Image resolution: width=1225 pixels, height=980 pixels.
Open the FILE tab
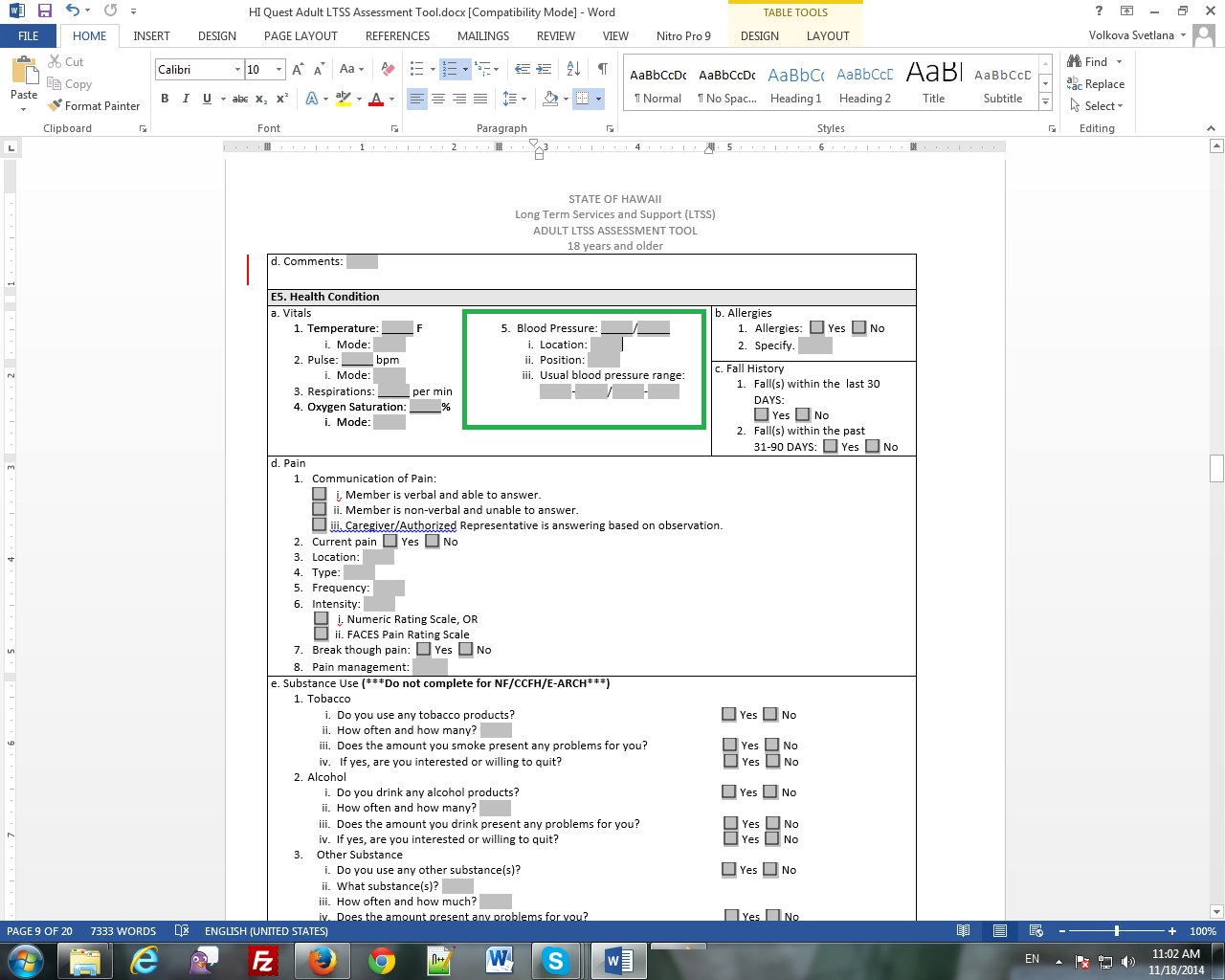29,36
